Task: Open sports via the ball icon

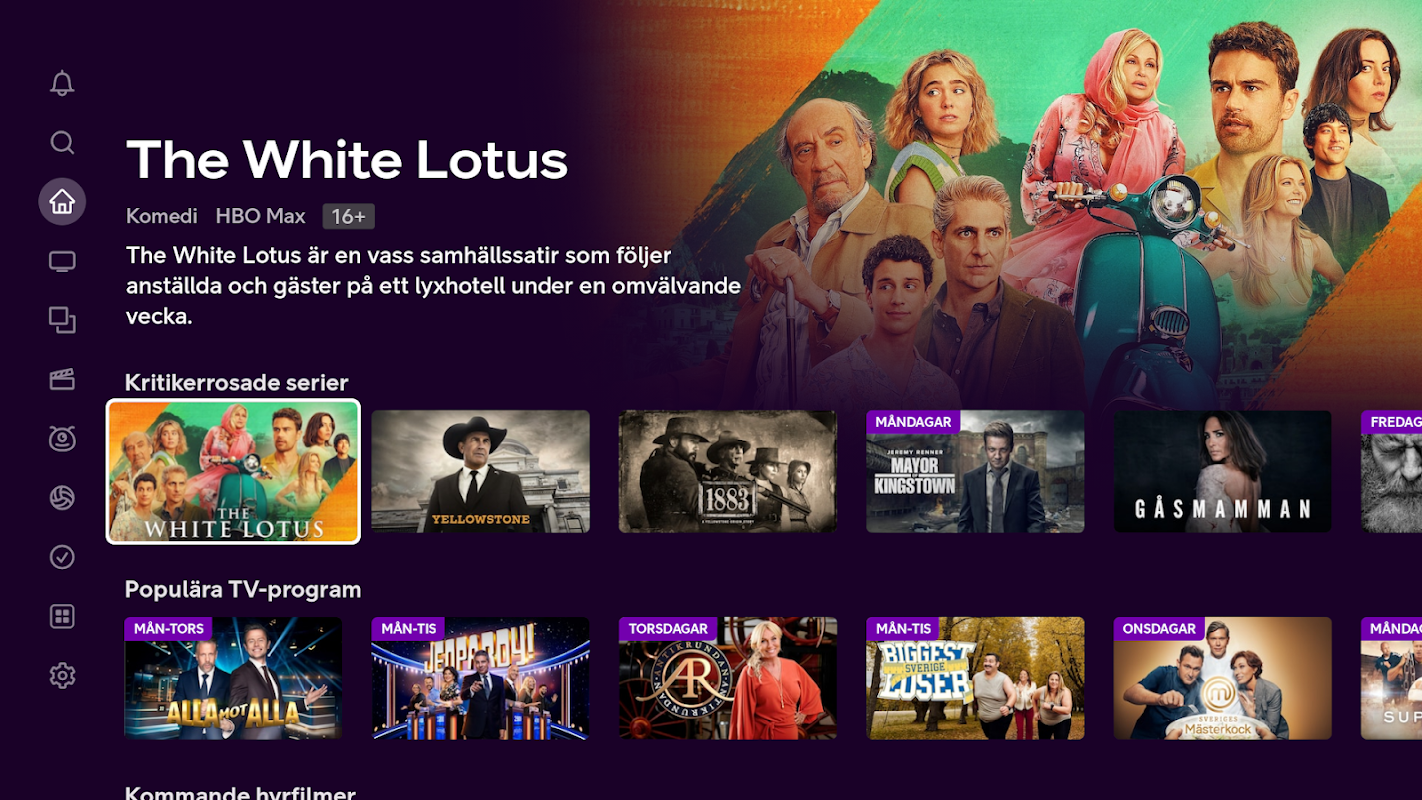Action: tap(62, 498)
